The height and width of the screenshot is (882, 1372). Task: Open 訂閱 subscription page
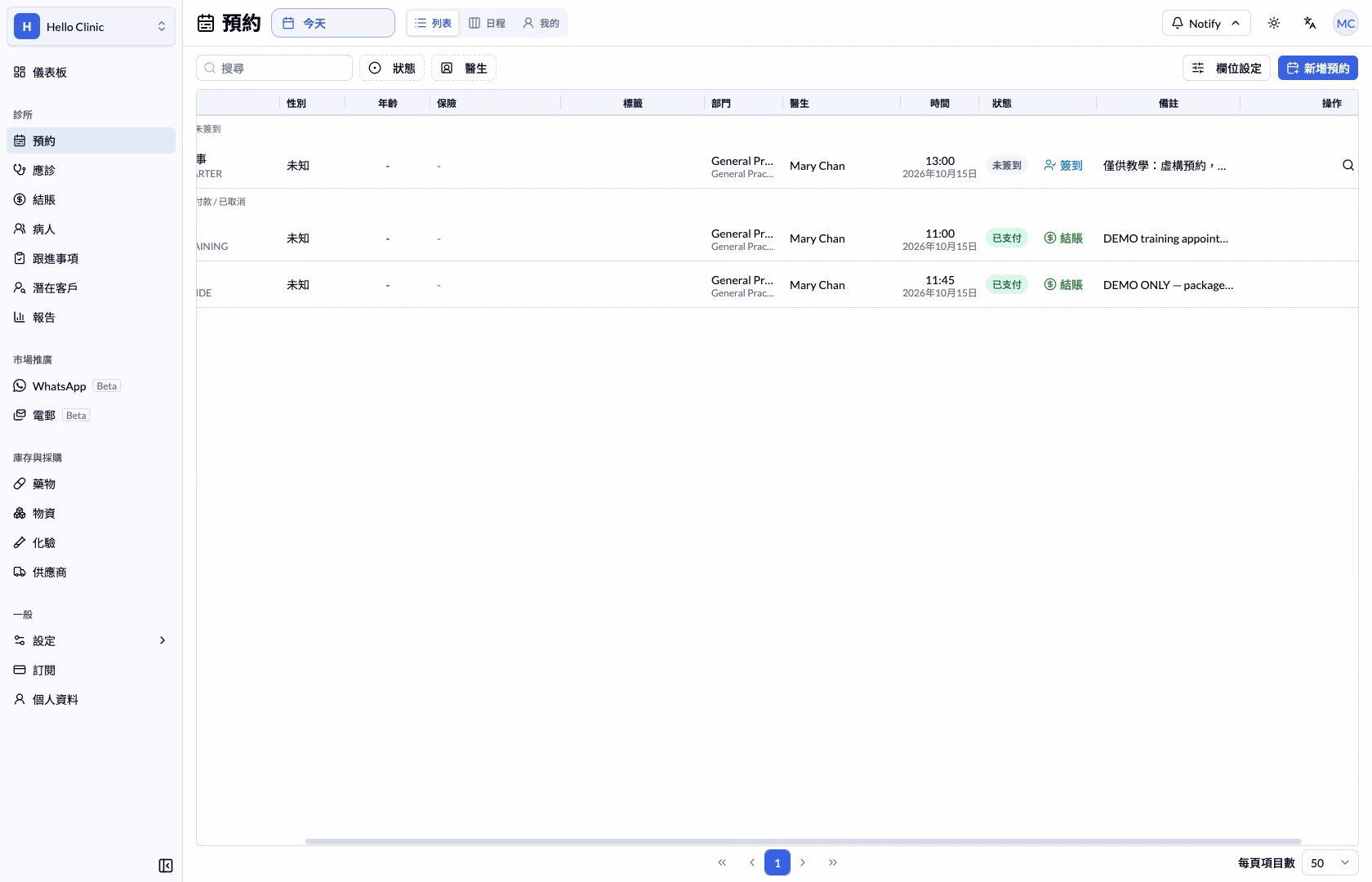coord(91,670)
